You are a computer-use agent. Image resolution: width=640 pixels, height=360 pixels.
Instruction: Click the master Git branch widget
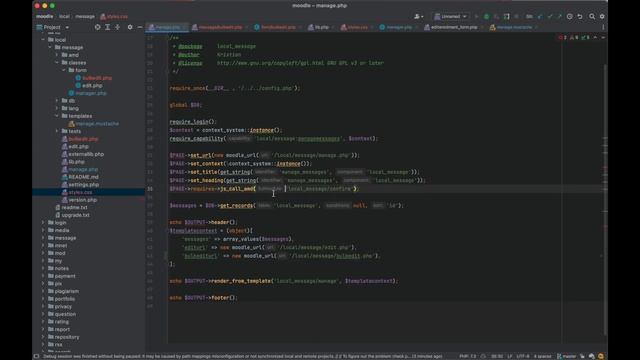(x=567, y=356)
